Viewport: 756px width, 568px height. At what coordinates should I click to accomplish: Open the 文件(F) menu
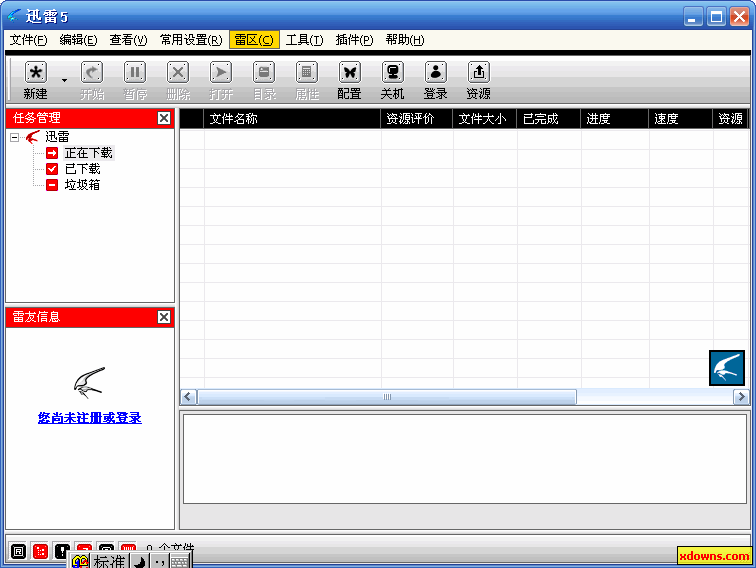pos(28,40)
